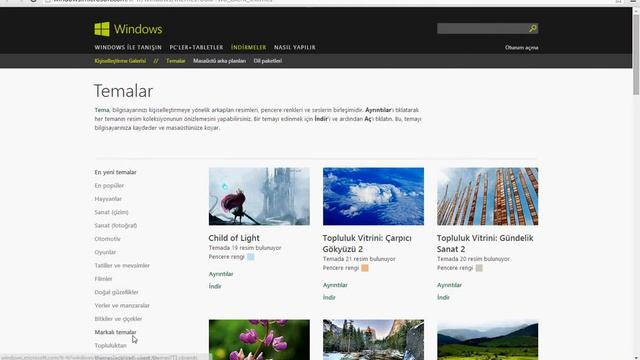Select Temalar in the sub navigation
This screenshot has height=360, width=640.
pyautogui.click(x=176, y=61)
